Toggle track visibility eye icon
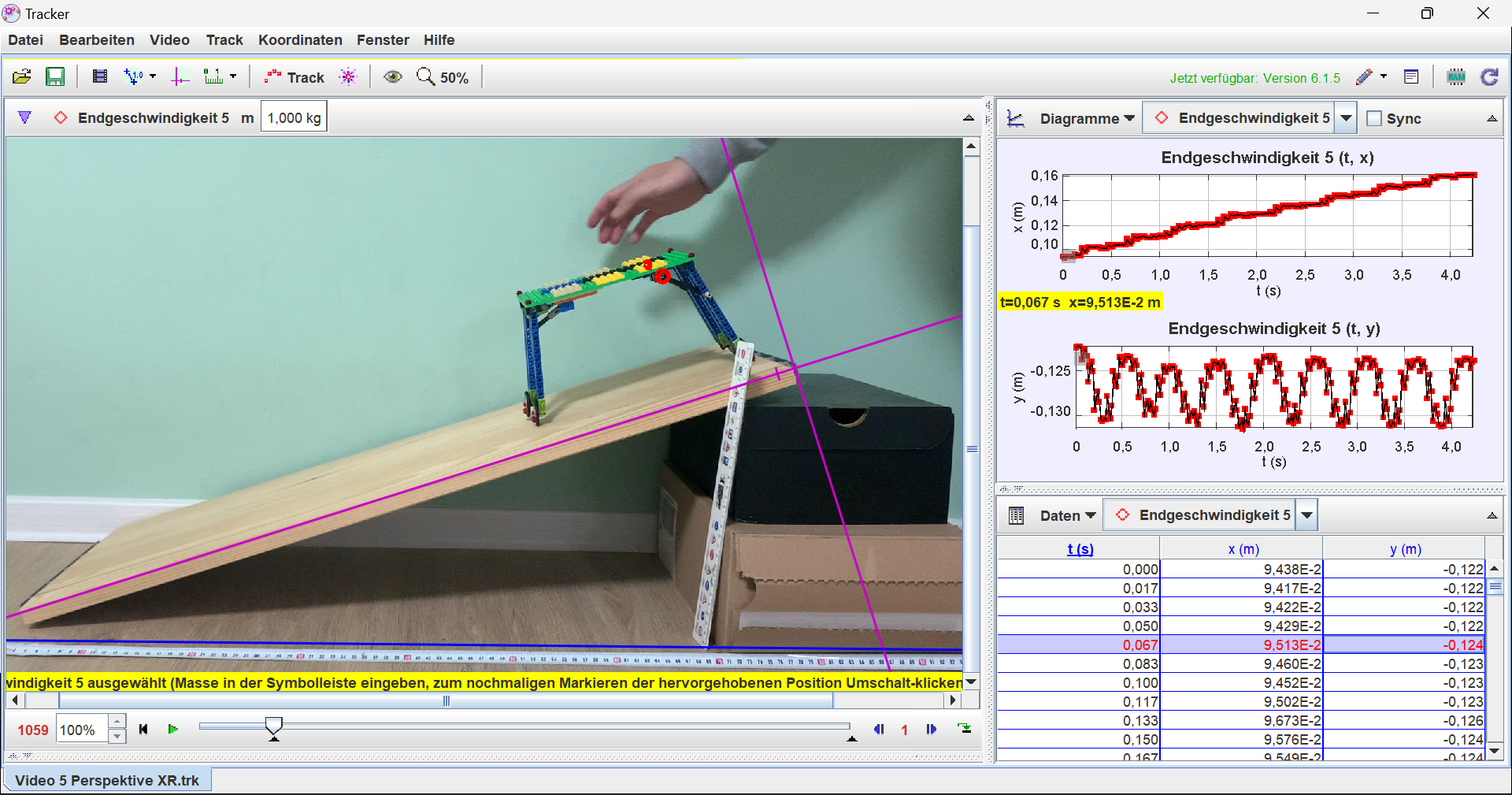 click(392, 76)
